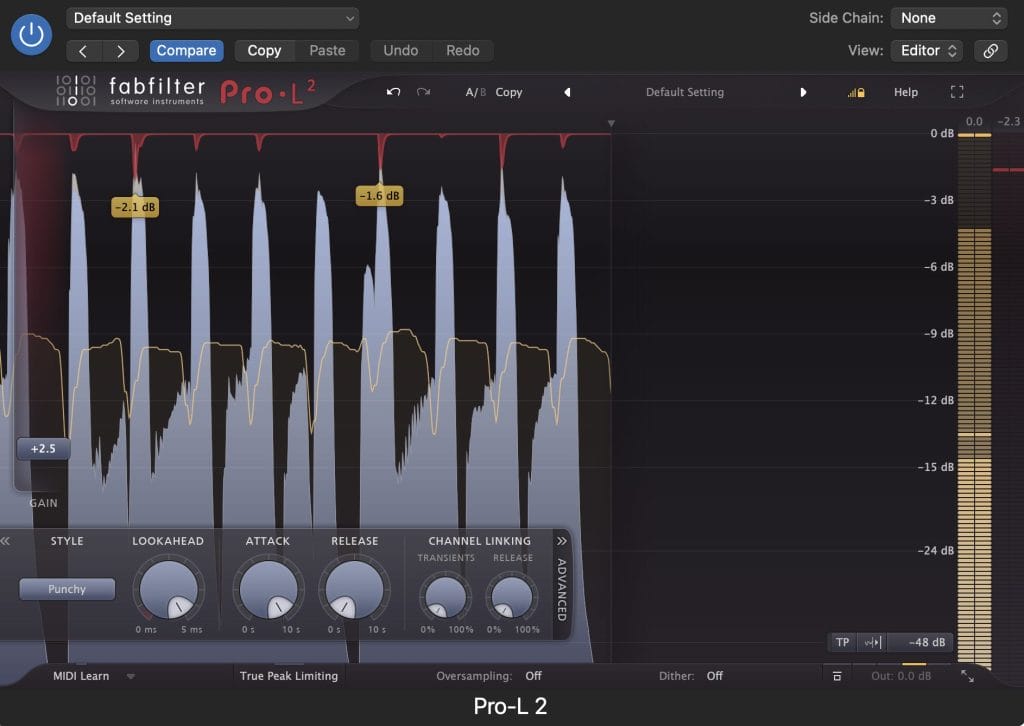Click the resize corner arrows icon
1024x726 pixels.
click(967, 676)
